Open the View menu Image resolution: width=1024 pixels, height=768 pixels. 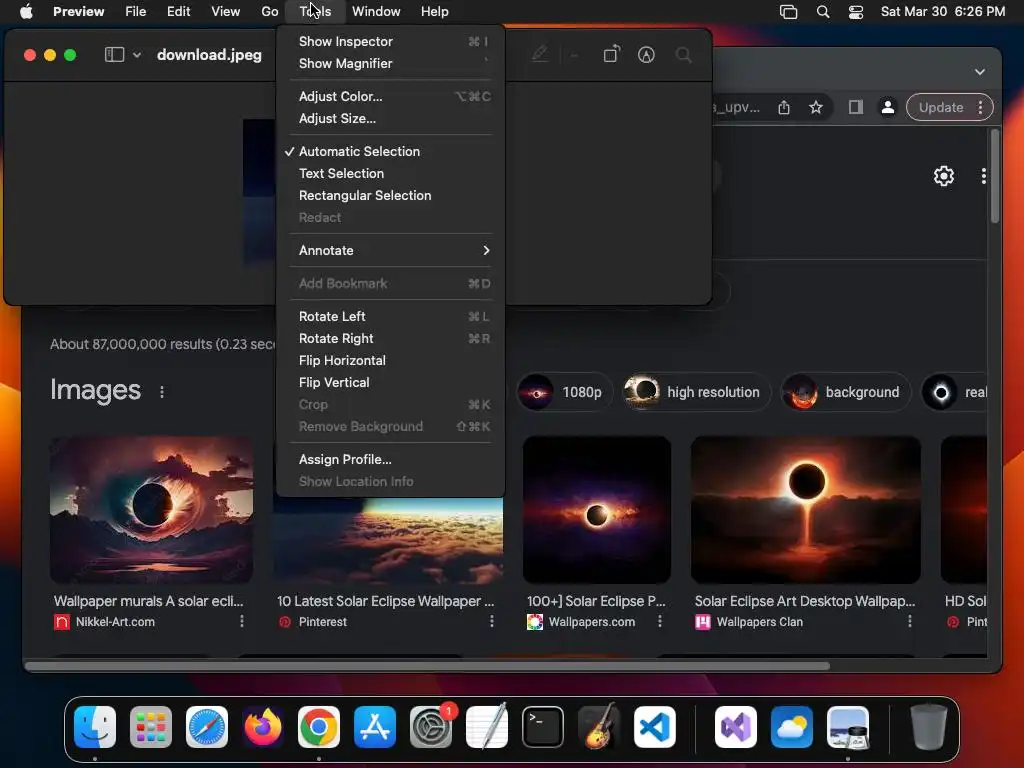point(225,11)
